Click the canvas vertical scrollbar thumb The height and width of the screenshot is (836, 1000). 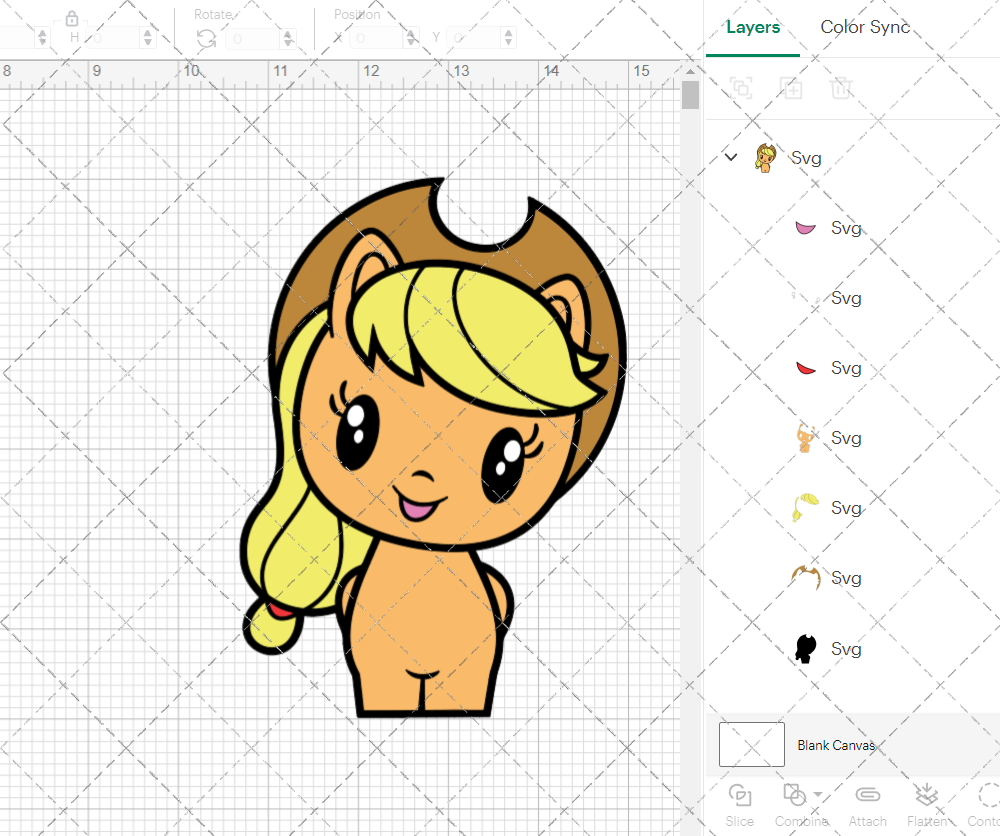[690, 95]
